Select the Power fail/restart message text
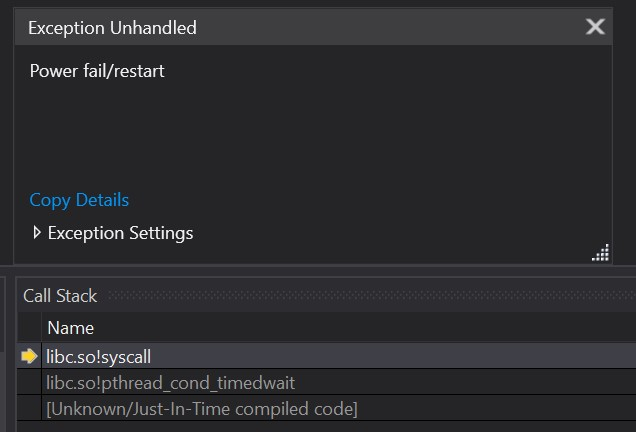The image size is (636, 432). [97, 71]
